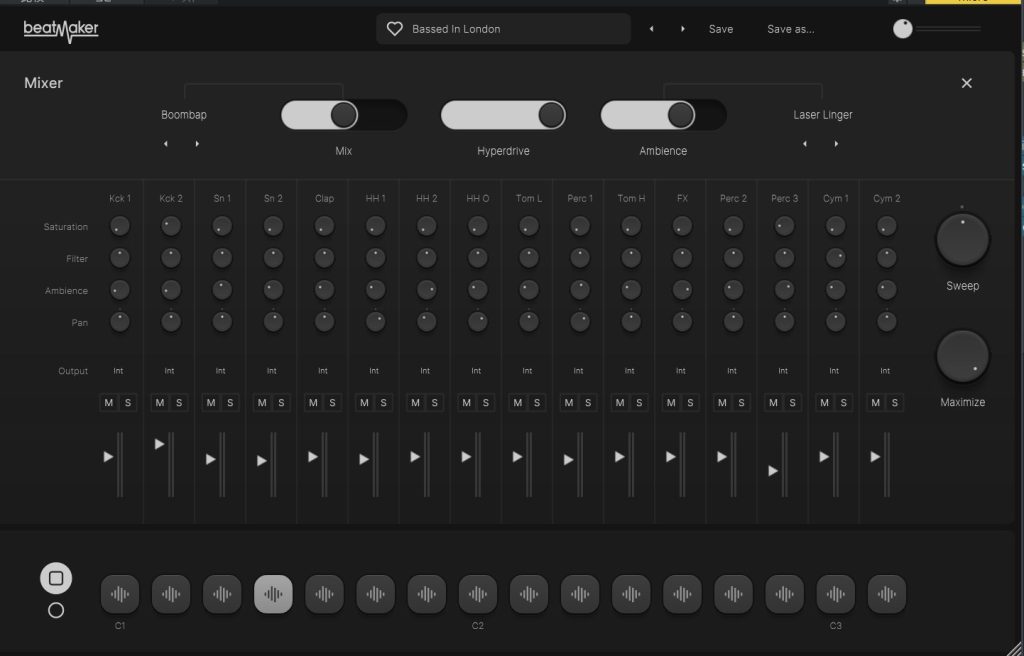Click the Maximize knob
Screen dimensions: 1024x656
pos(962,357)
